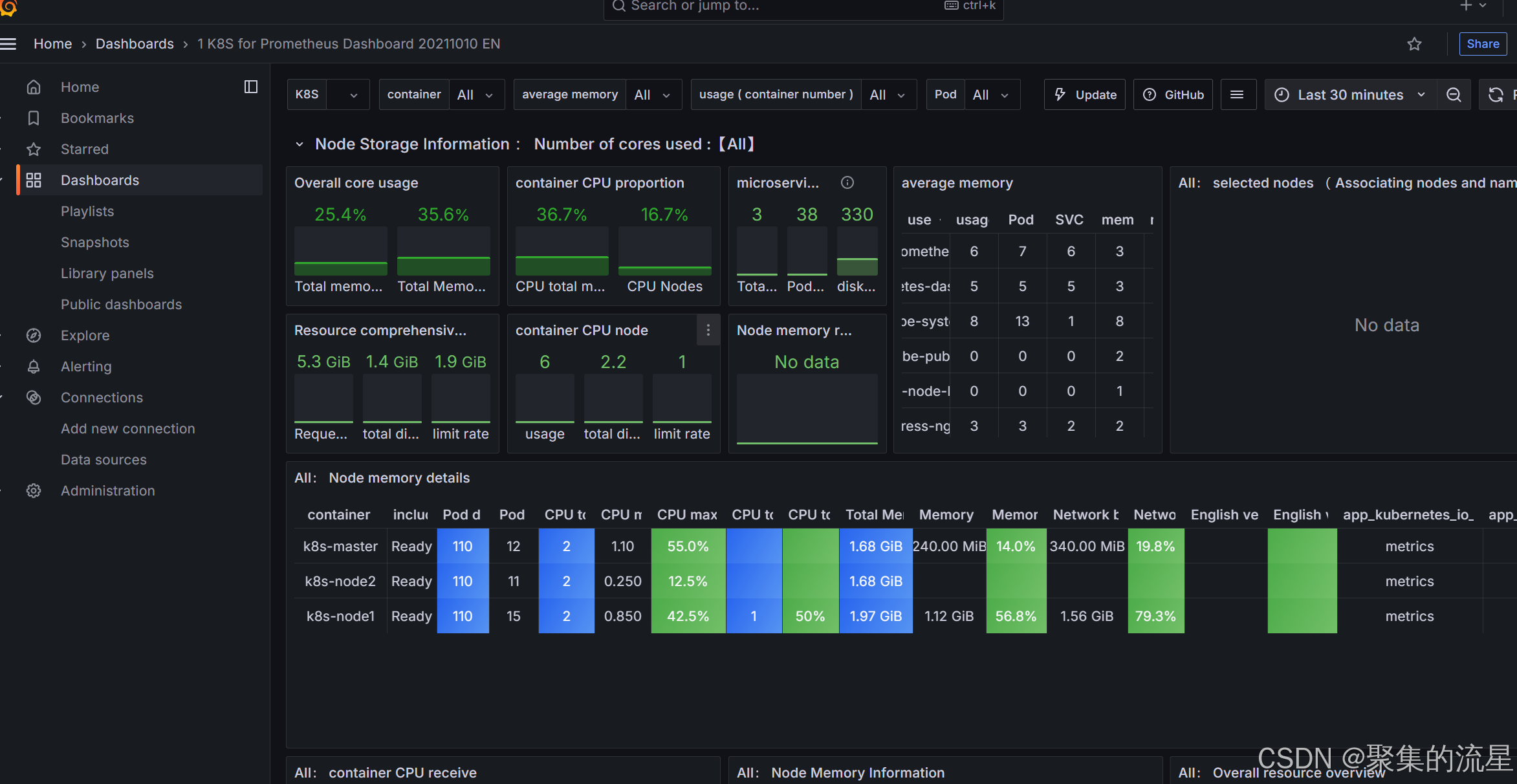The height and width of the screenshot is (784, 1517).
Task: Dock or undock the sidebar menu
Action: (251, 87)
